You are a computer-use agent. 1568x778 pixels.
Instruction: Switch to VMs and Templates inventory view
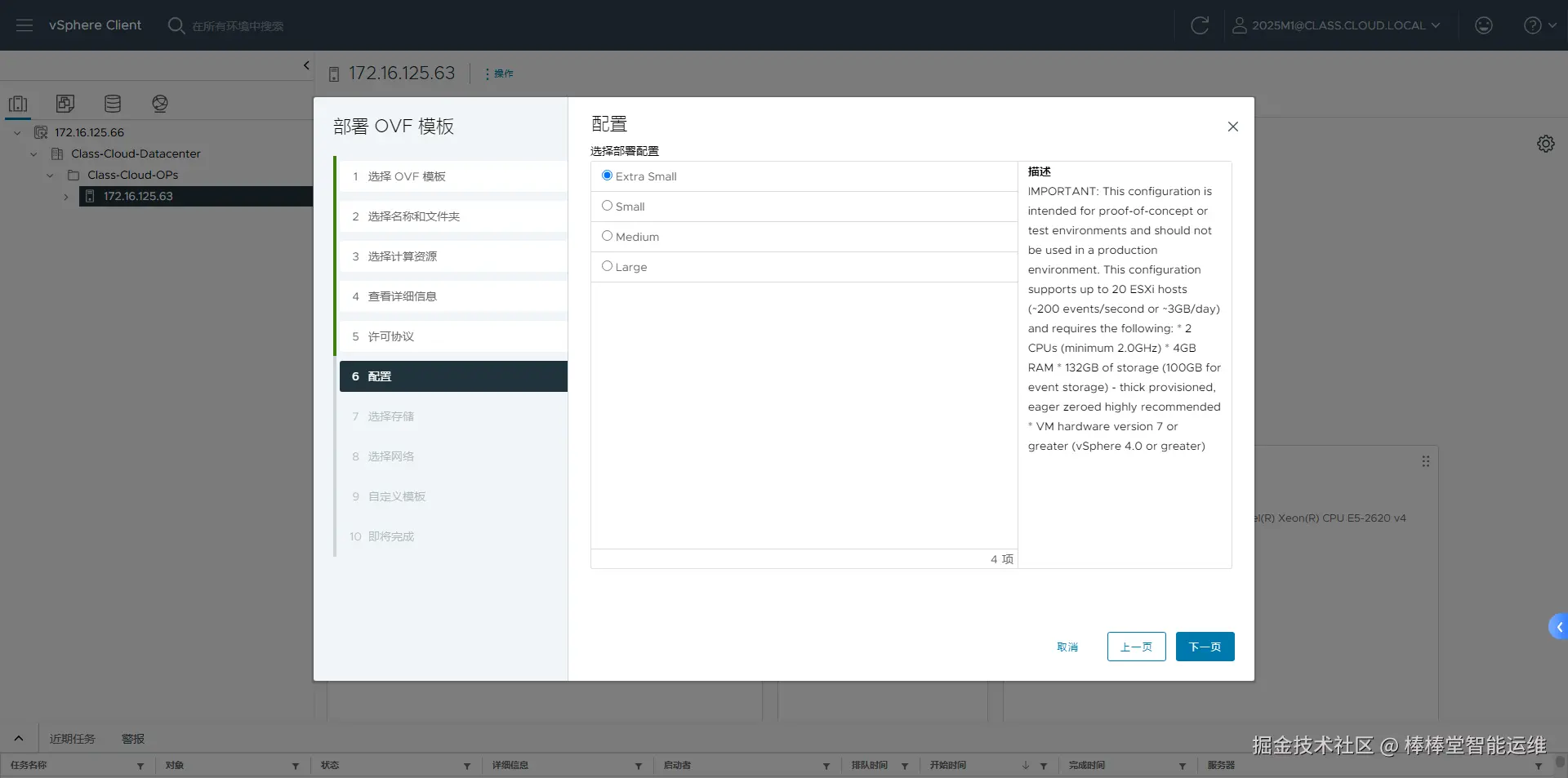pyautogui.click(x=65, y=104)
